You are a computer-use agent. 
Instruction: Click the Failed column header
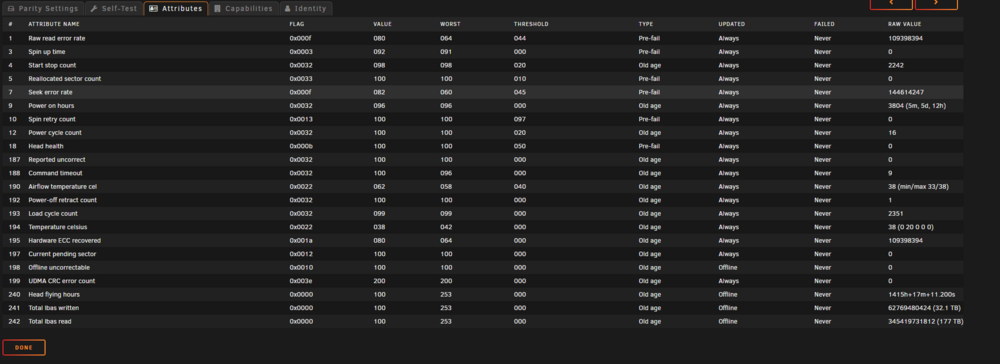pos(825,24)
